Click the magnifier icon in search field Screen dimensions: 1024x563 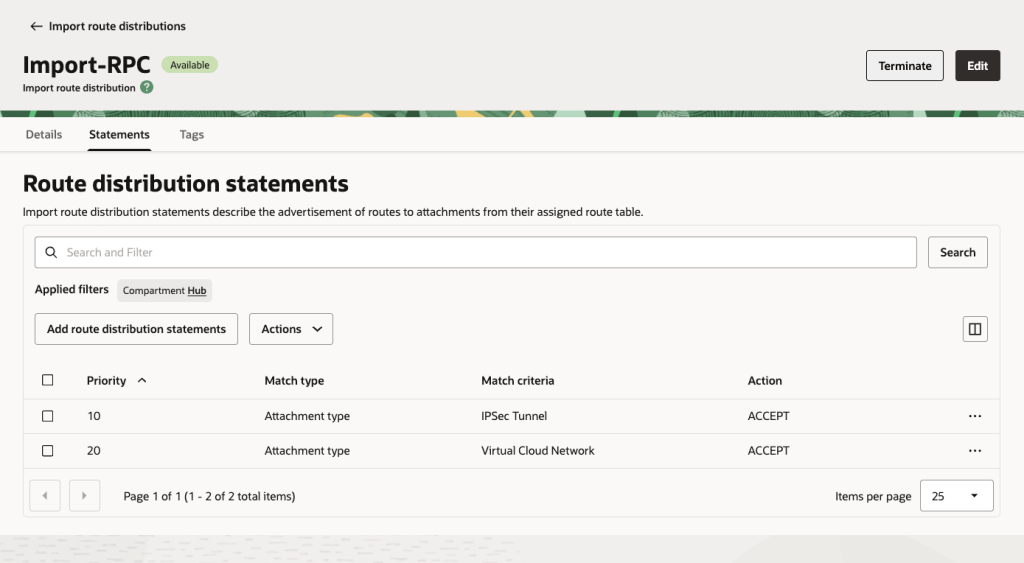52,253
